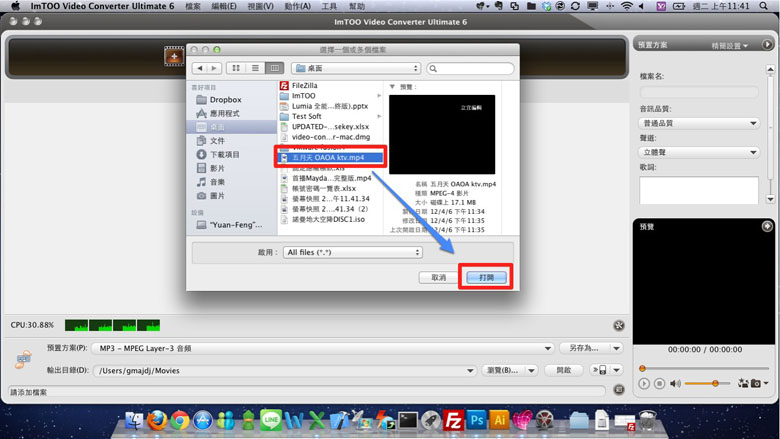Adjust the preview volume slider
Viewport: 780px width, 439px height.
click(715, 384)
